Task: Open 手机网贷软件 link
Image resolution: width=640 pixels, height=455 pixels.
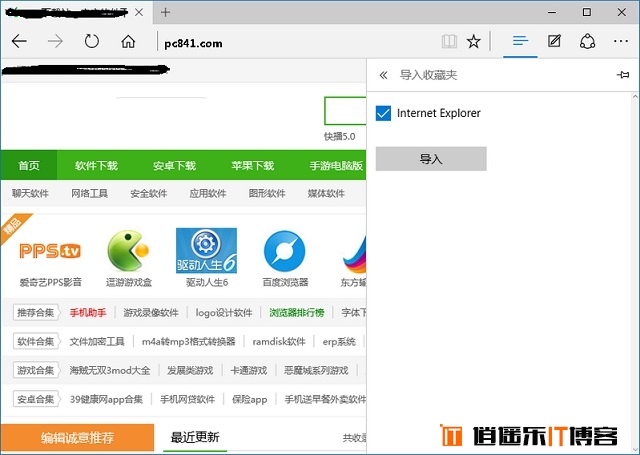Action: 187,399
